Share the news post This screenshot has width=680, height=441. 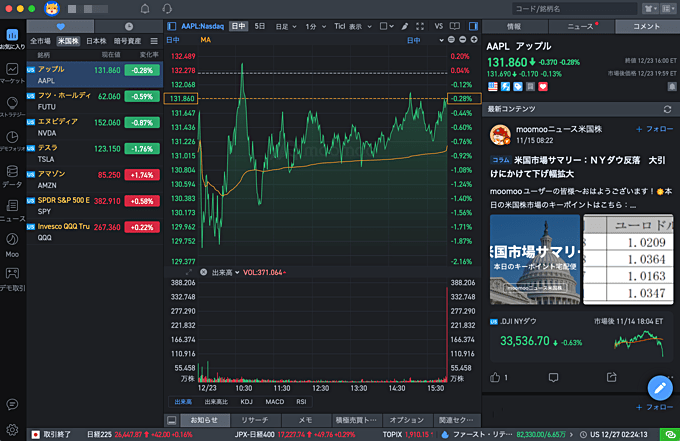(611, 377)
